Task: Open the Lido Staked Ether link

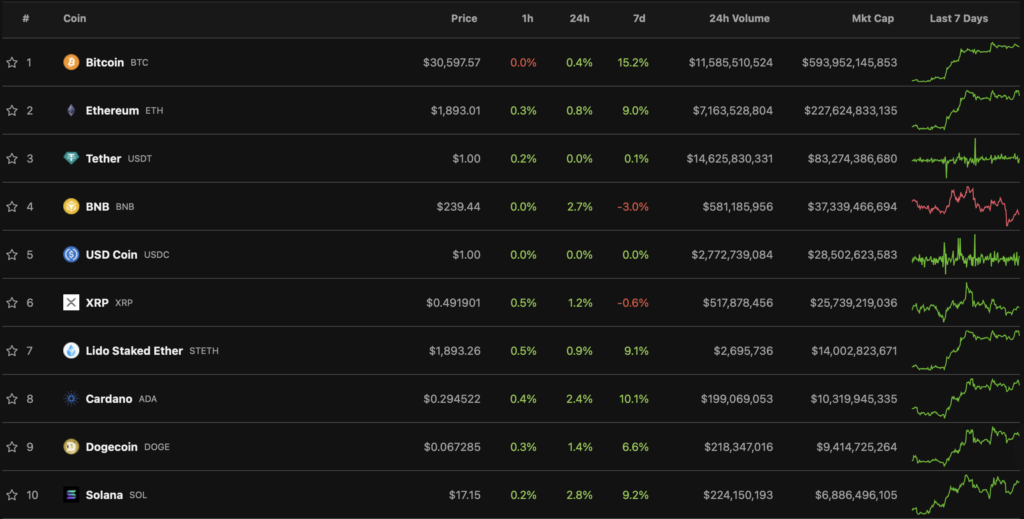Action: click(134, 350)
